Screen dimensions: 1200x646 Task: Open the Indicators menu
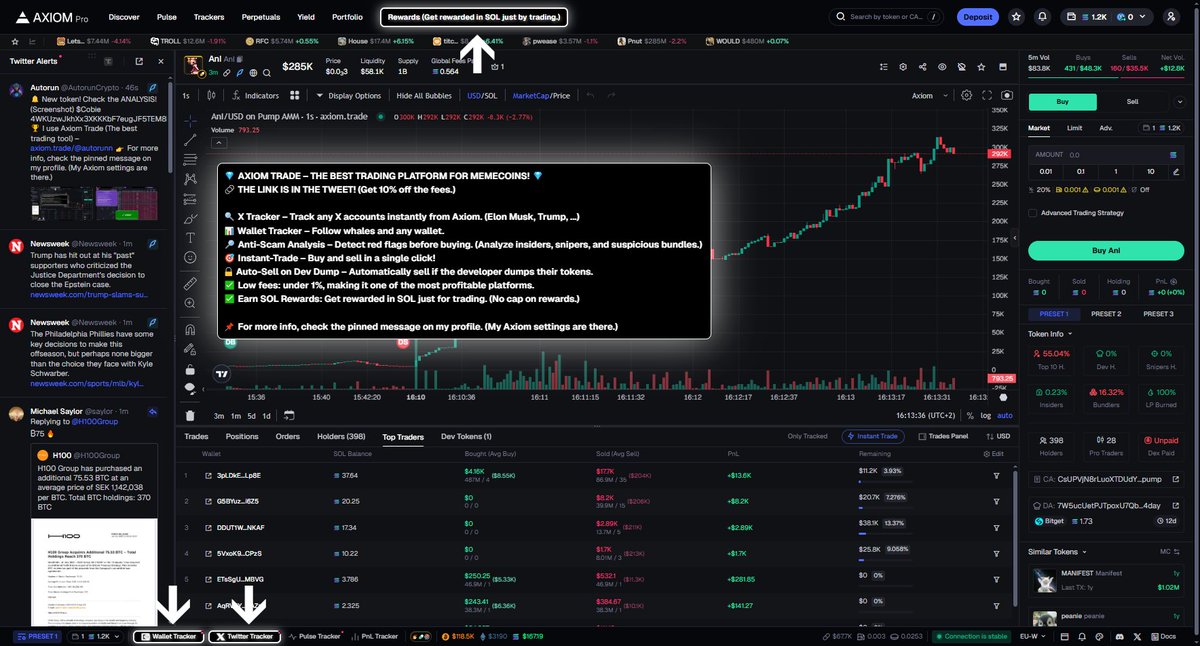pyautogui.click(x=255, y=96)
